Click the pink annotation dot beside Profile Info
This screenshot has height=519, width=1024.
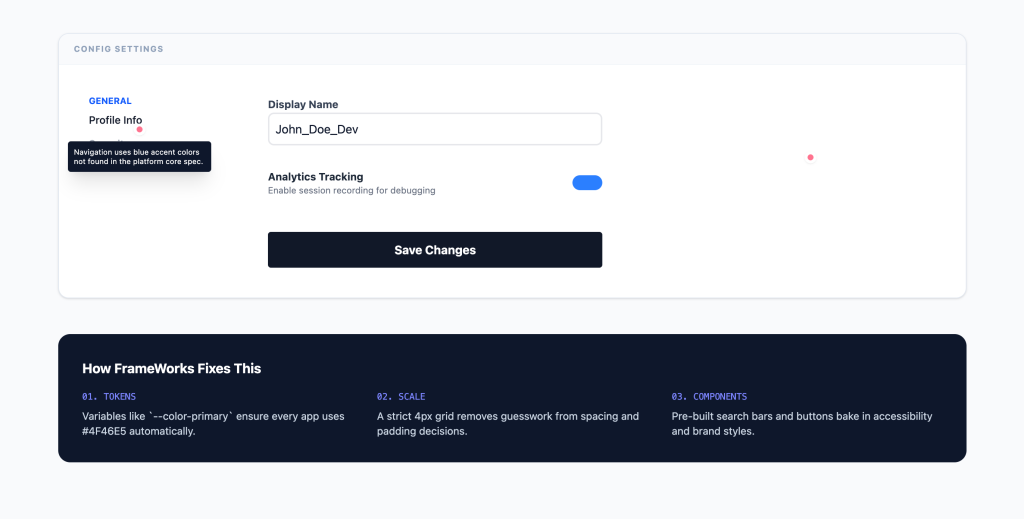pyautogui.click(x=140, y=129)
